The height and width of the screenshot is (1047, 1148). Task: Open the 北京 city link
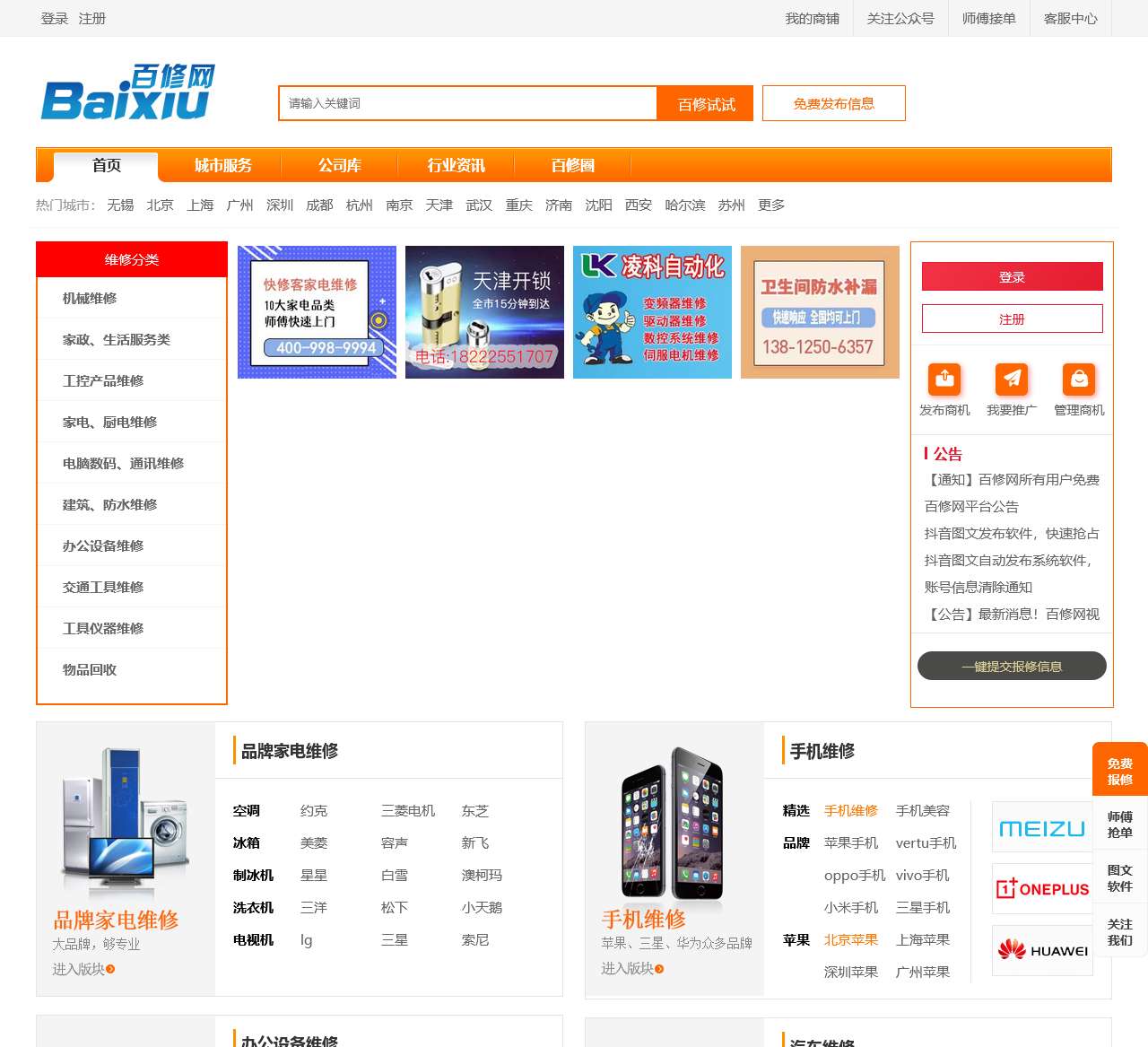[x=161, y=205]
